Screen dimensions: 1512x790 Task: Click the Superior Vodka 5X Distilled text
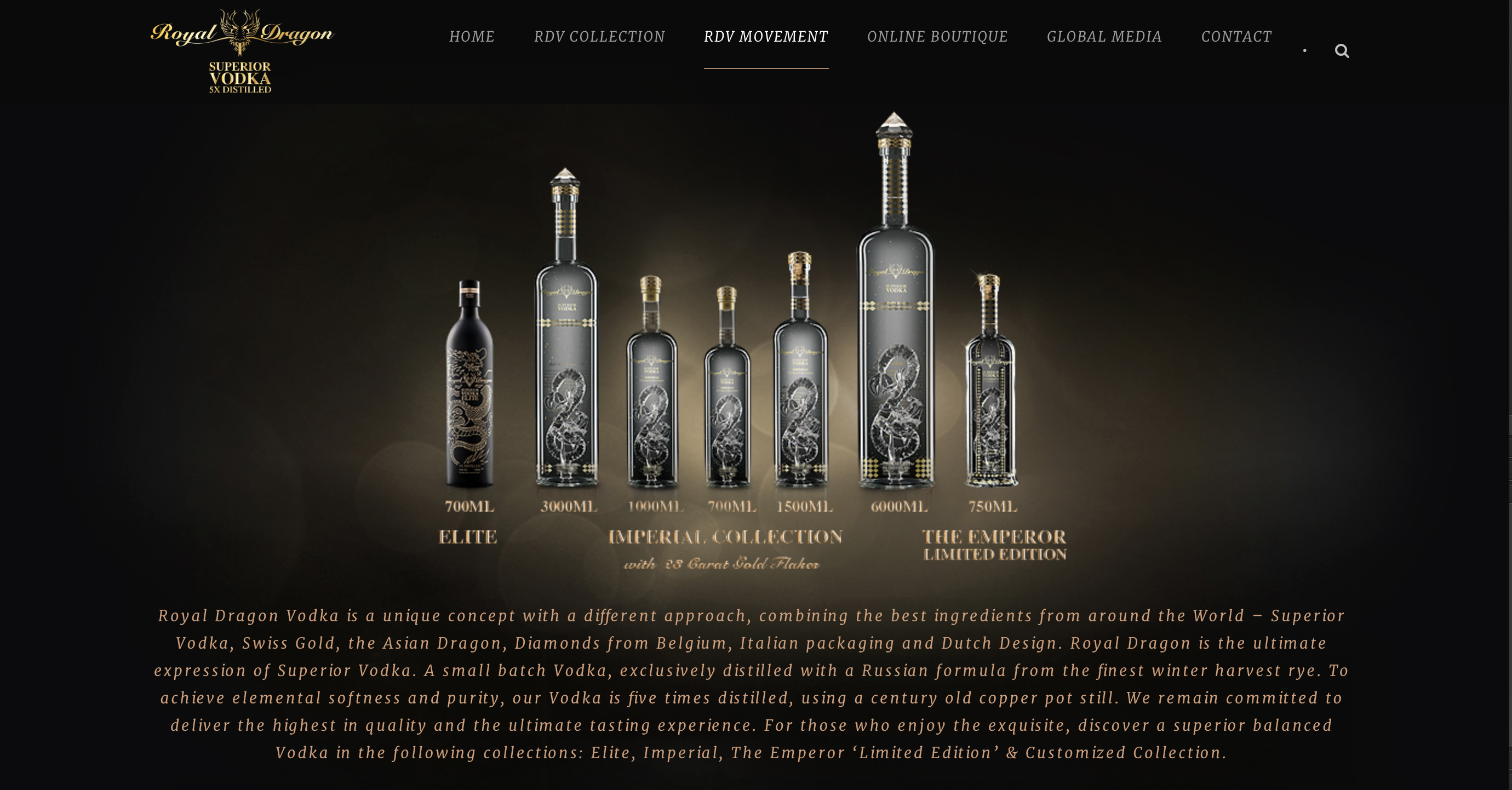(x=240, y=77)
